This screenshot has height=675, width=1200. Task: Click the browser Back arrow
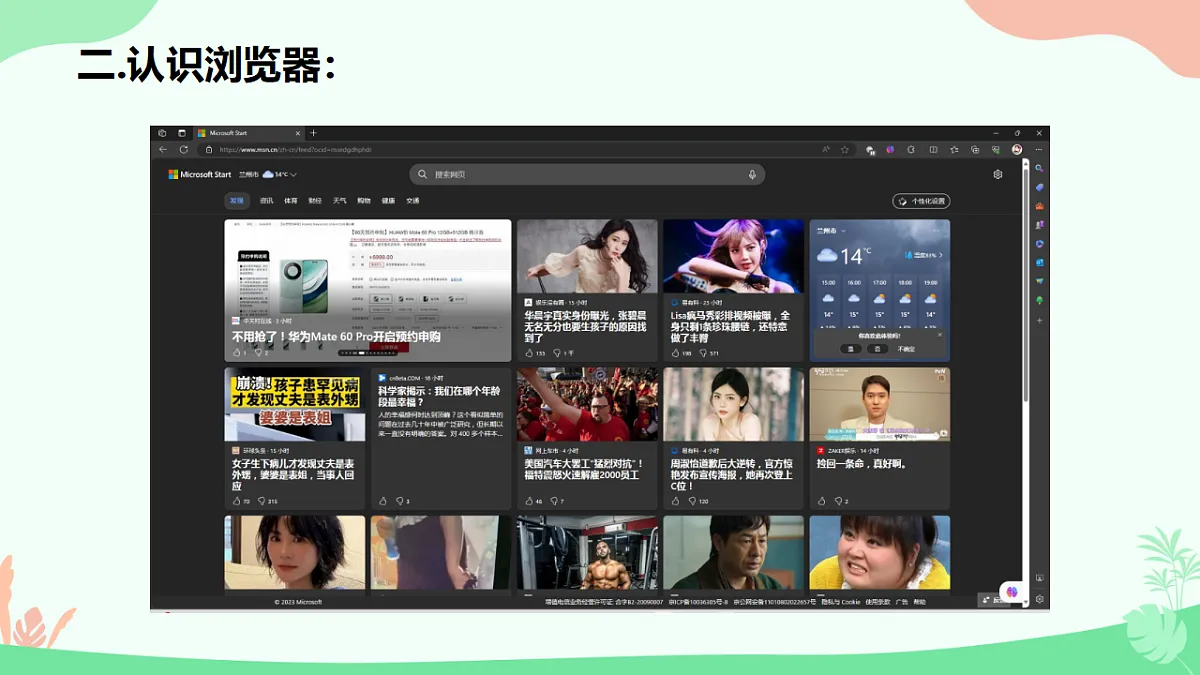coord(163,149)
